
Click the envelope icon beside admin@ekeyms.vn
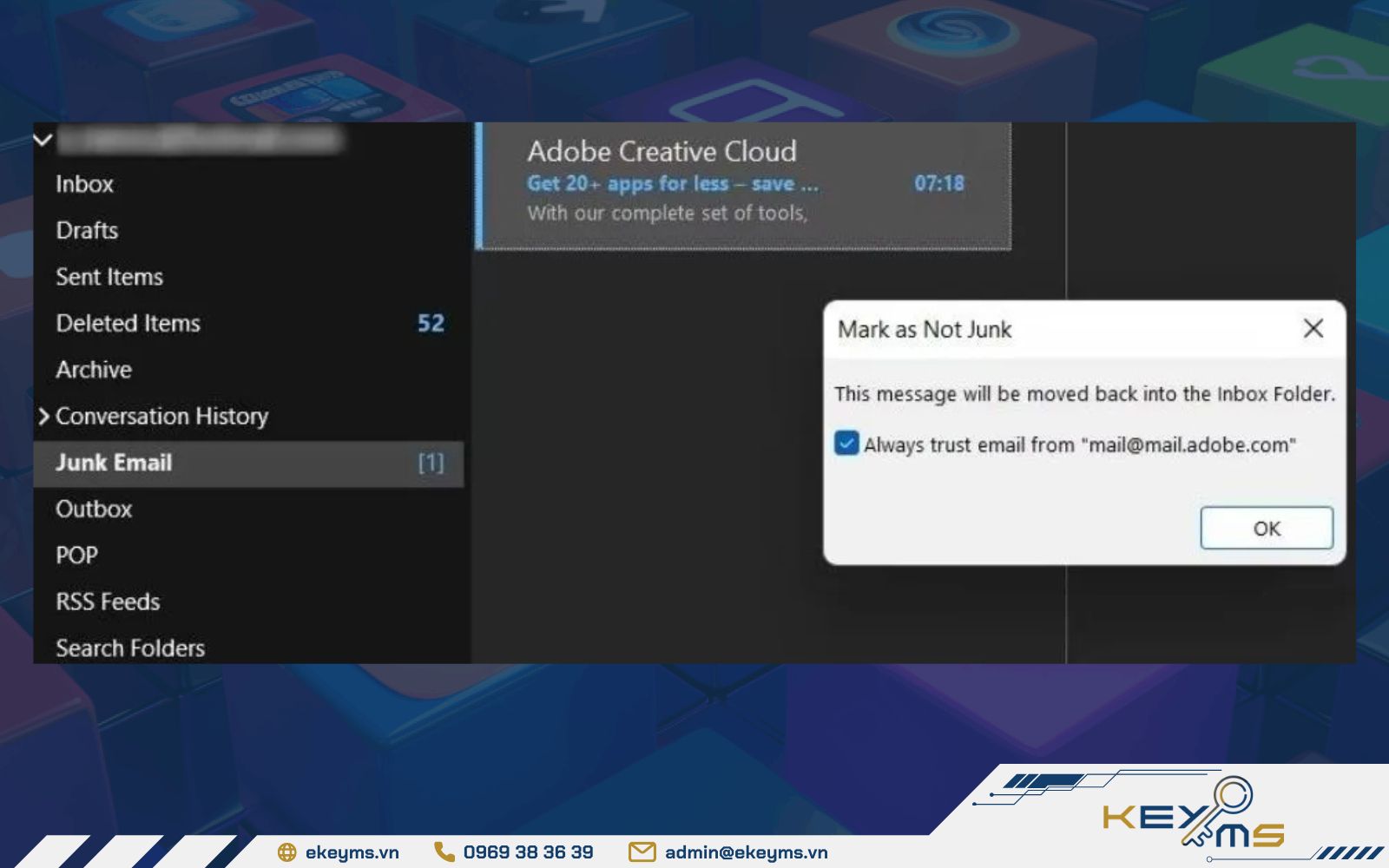[x=642, y=852]
